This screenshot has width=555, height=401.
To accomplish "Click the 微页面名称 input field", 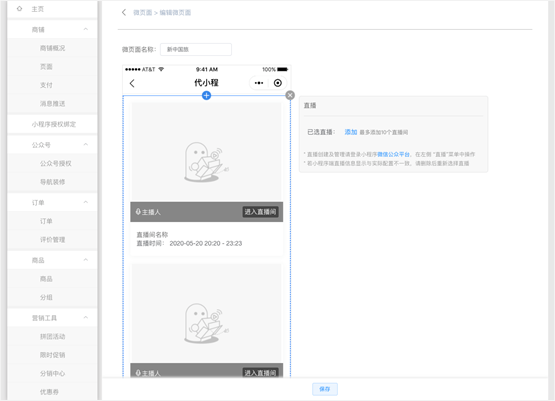I will (x=196, y=50).
